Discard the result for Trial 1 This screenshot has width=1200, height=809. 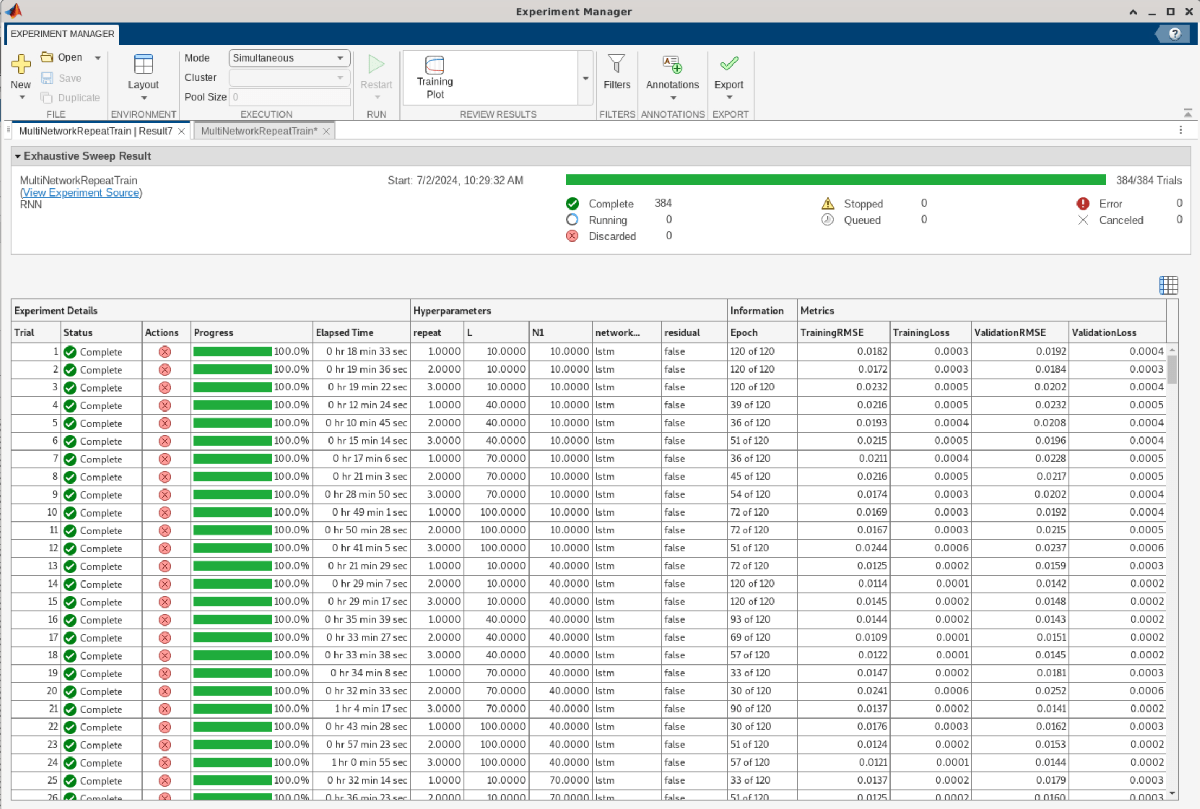tap(164, 352)
